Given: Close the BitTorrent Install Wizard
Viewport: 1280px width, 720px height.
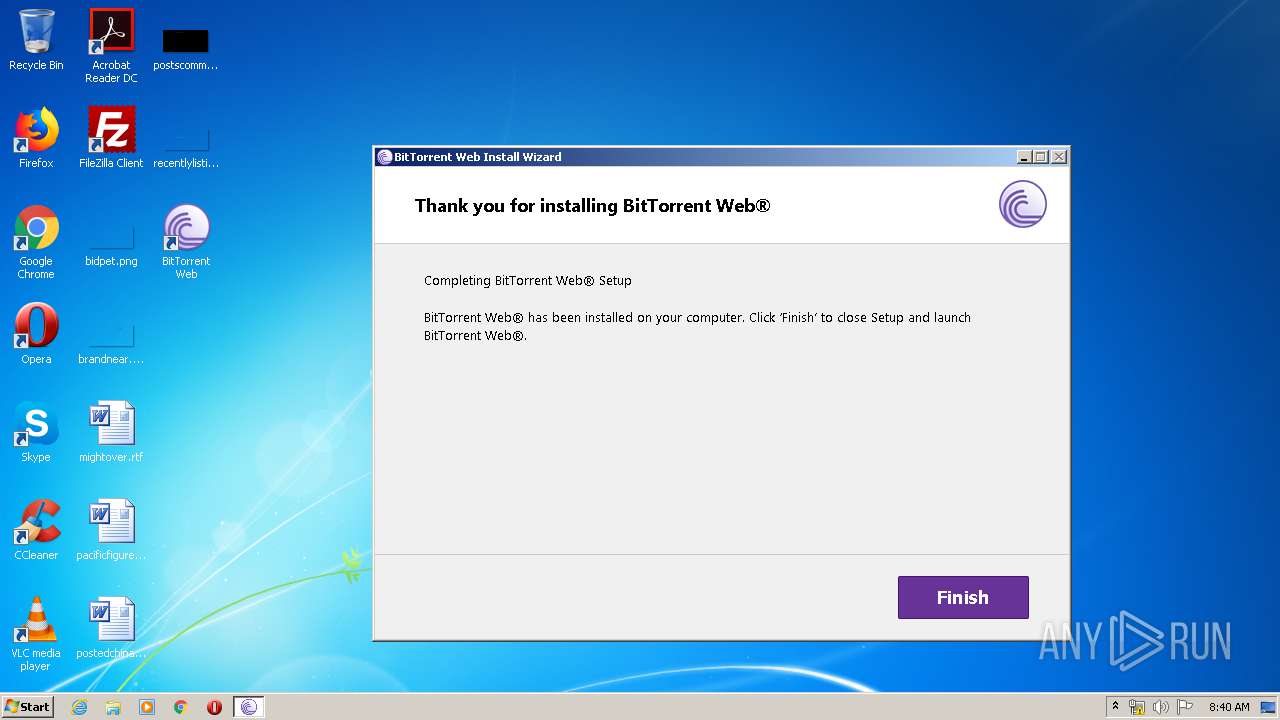Looking at the screenshot, I should click(x=1059, y=157).
